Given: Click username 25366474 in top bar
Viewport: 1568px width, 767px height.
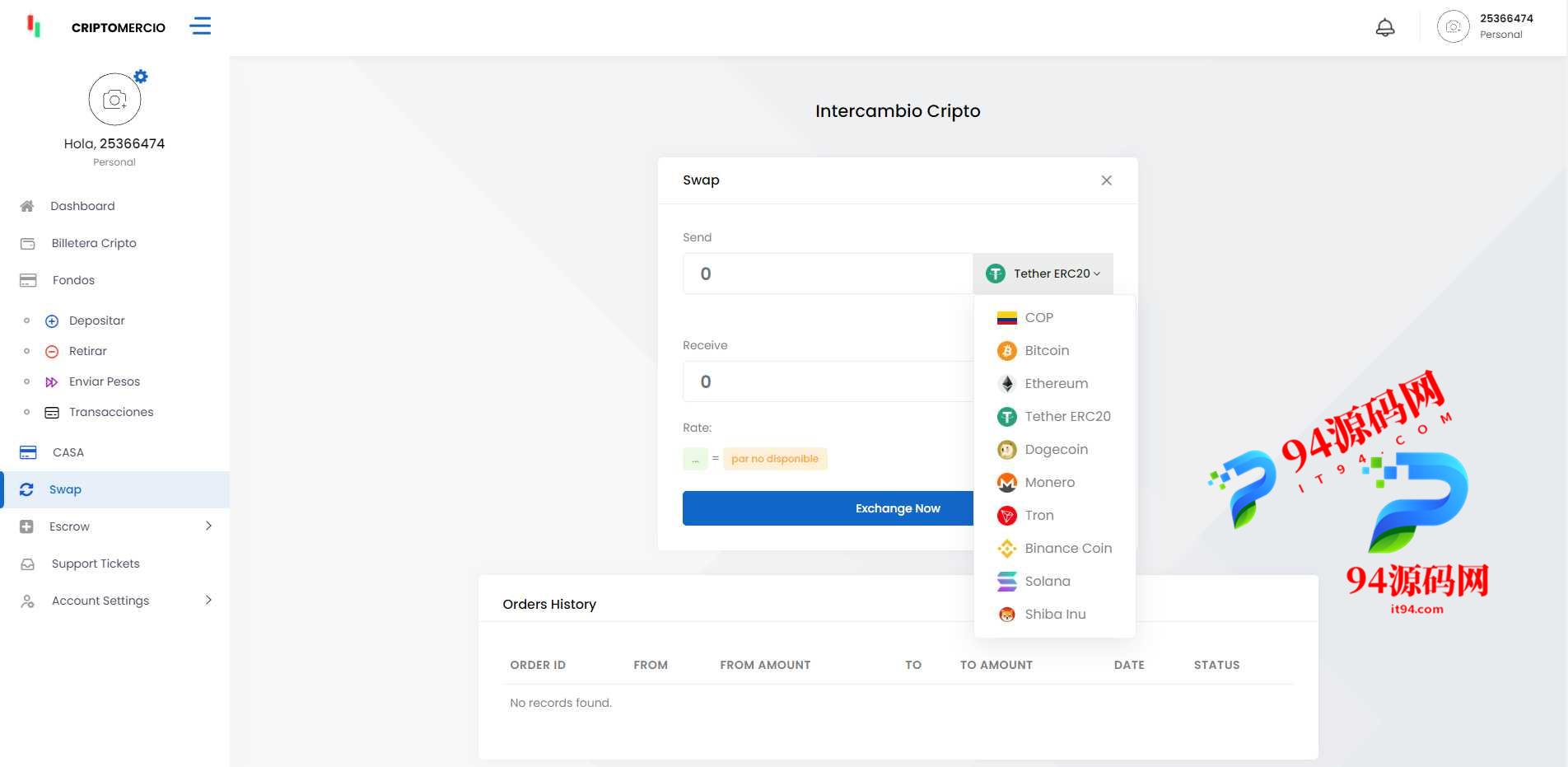Looking at the screenshot, I should click(x=1506, y=18).
